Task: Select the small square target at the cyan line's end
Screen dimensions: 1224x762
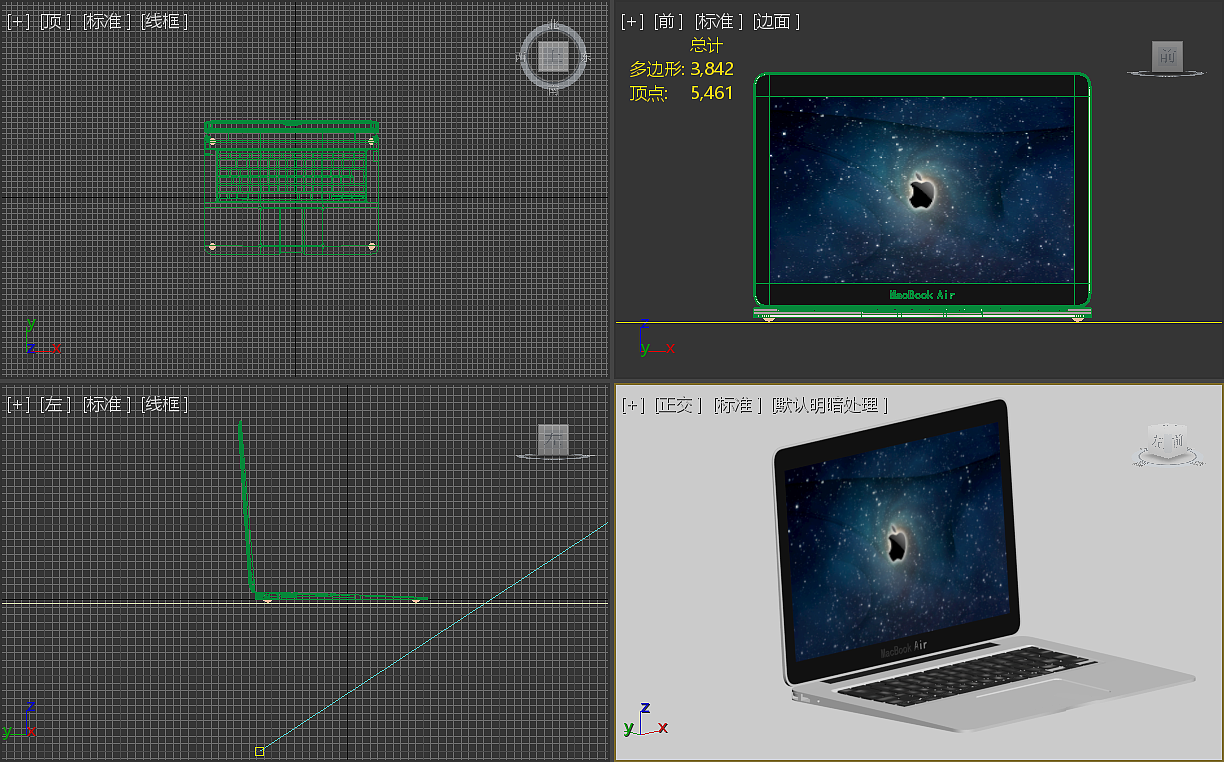Action: [x=260, y=750]
